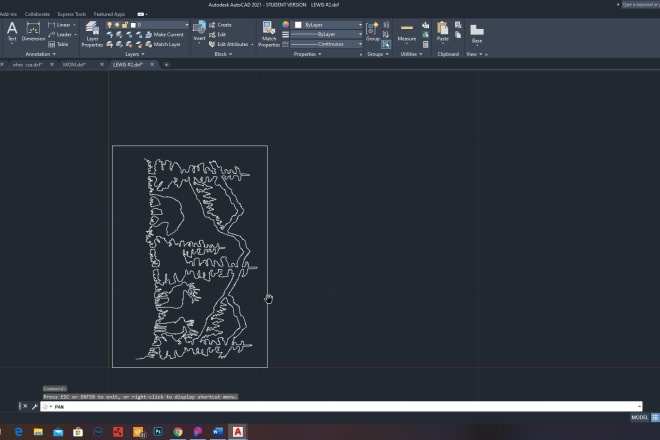
Task: Expand the Groups panel title
Action: tap(378, 54)
